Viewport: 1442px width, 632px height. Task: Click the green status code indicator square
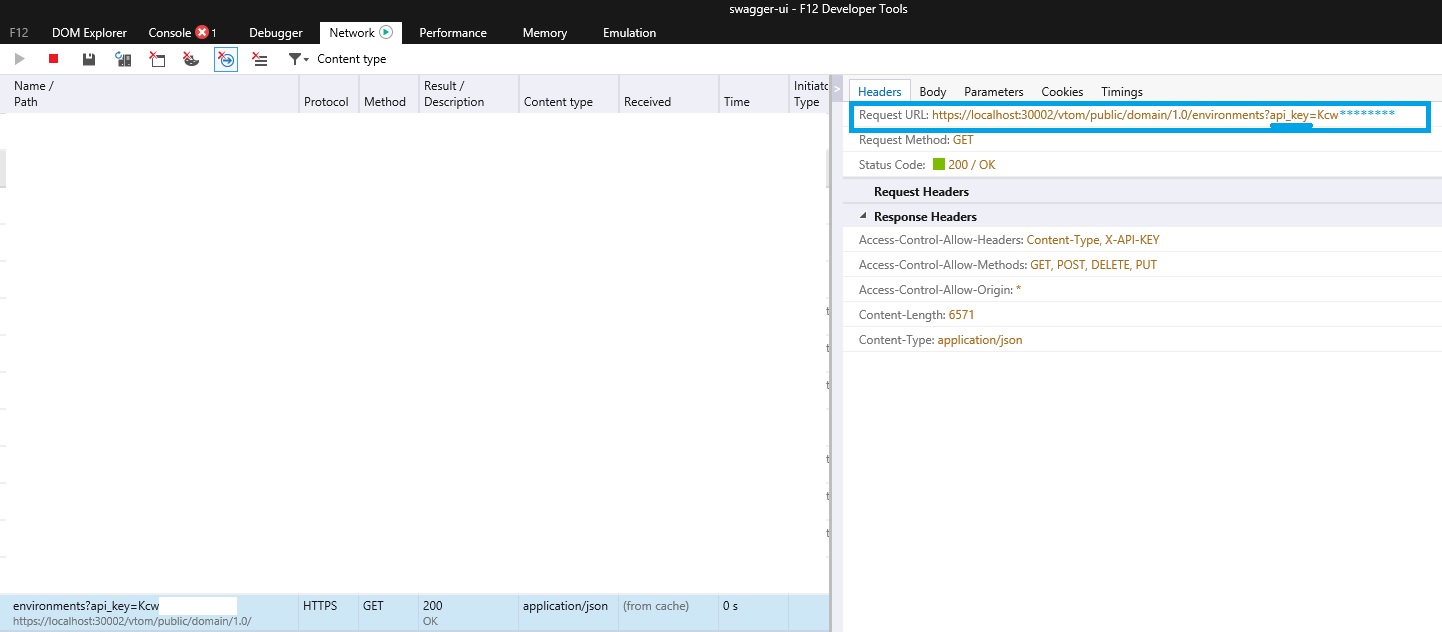pos(938,165)
